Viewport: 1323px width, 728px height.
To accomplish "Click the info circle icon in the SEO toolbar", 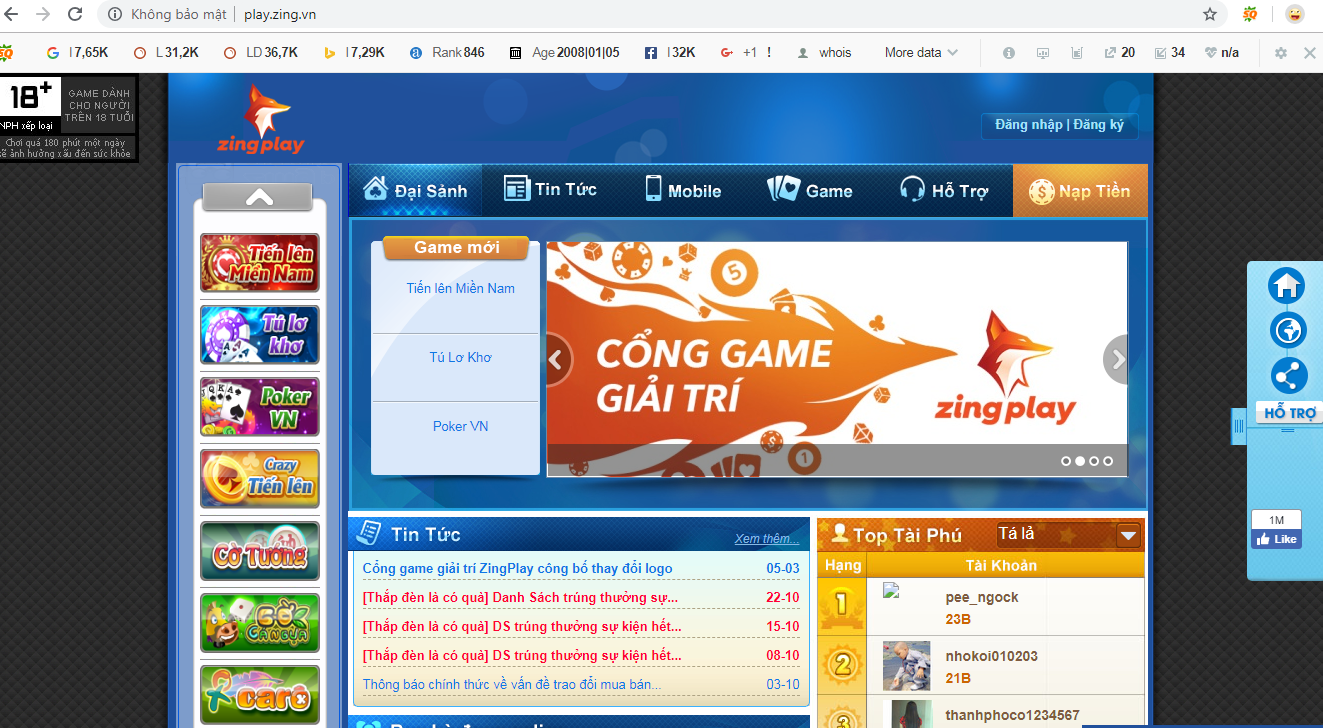I will [x=1009, y=53].
